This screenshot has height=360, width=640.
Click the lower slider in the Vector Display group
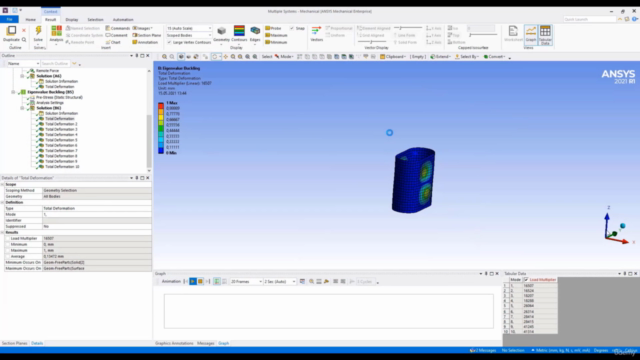coord(371,42)
